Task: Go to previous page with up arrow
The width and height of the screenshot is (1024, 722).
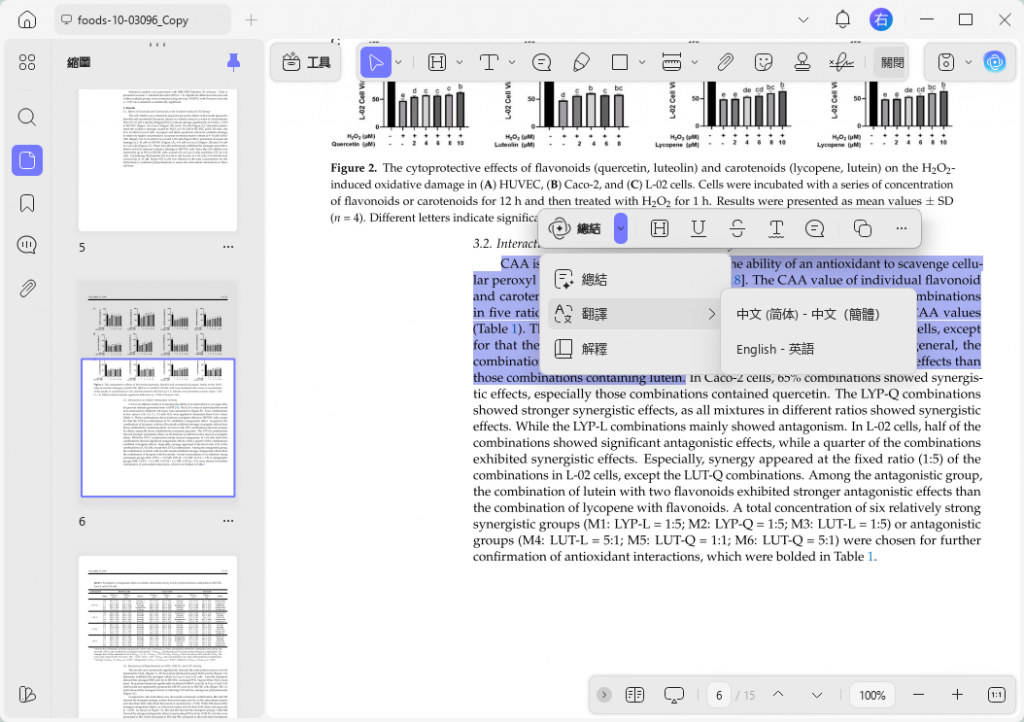Action: tap(778, 695)
